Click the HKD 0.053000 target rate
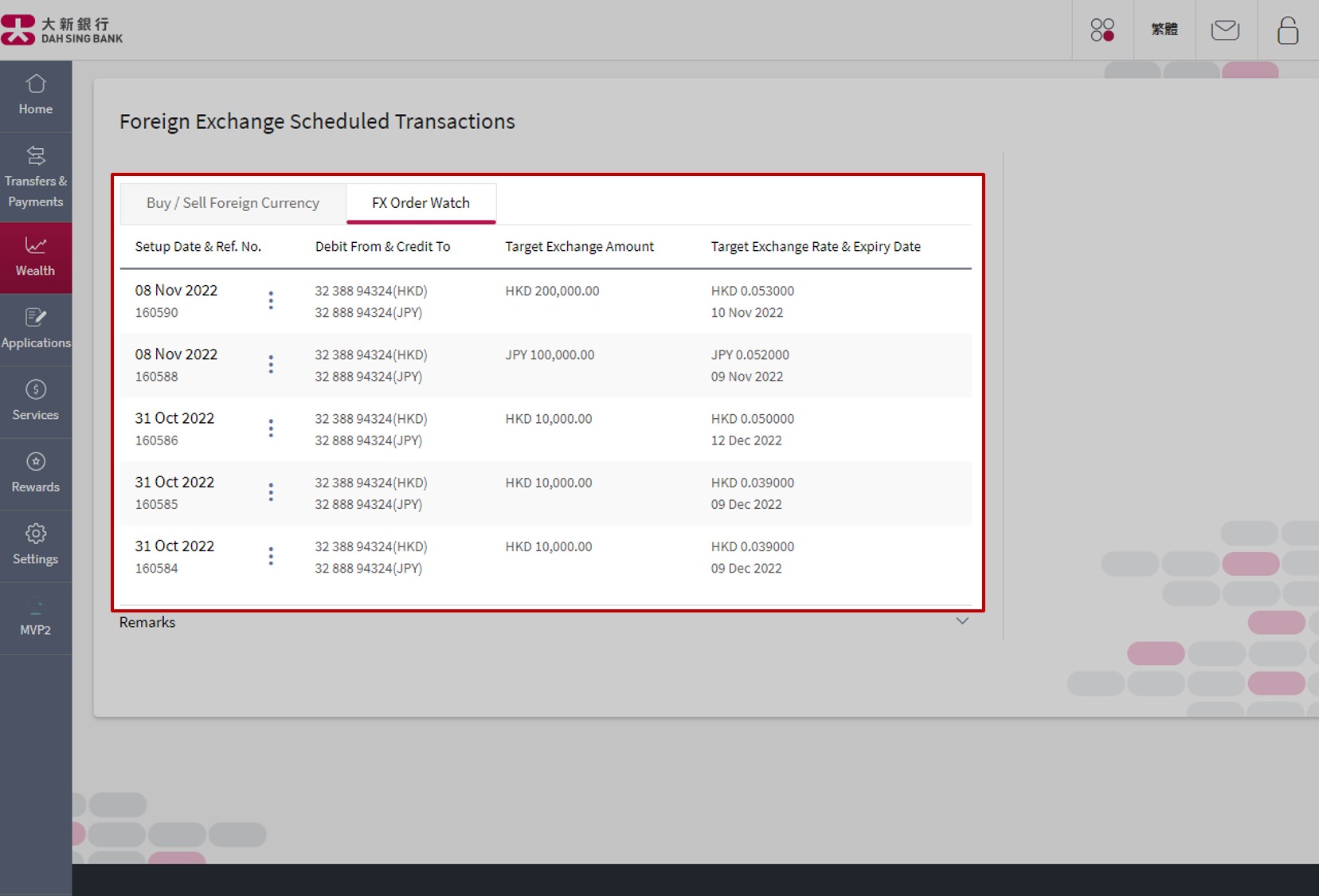The image size is (1319, 896). (753, 291)
